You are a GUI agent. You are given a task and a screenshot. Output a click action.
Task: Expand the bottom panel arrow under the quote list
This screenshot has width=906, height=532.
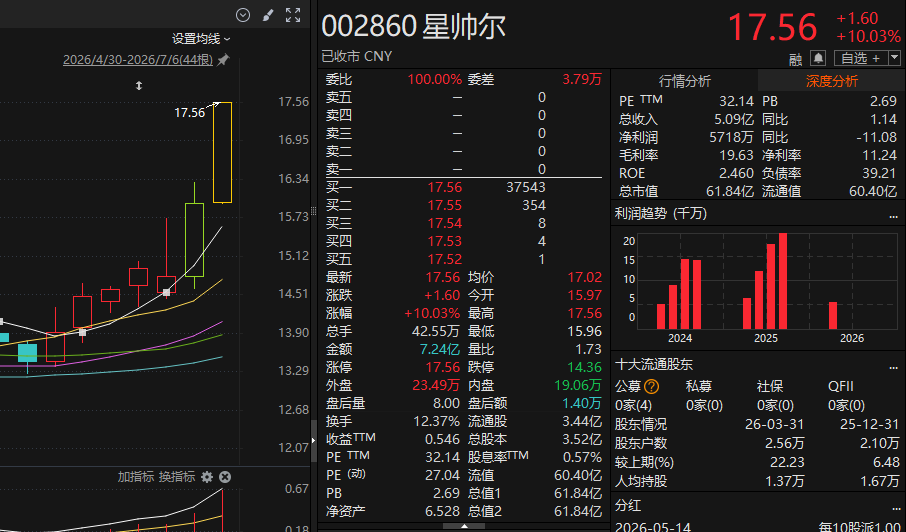click(465, 527)
